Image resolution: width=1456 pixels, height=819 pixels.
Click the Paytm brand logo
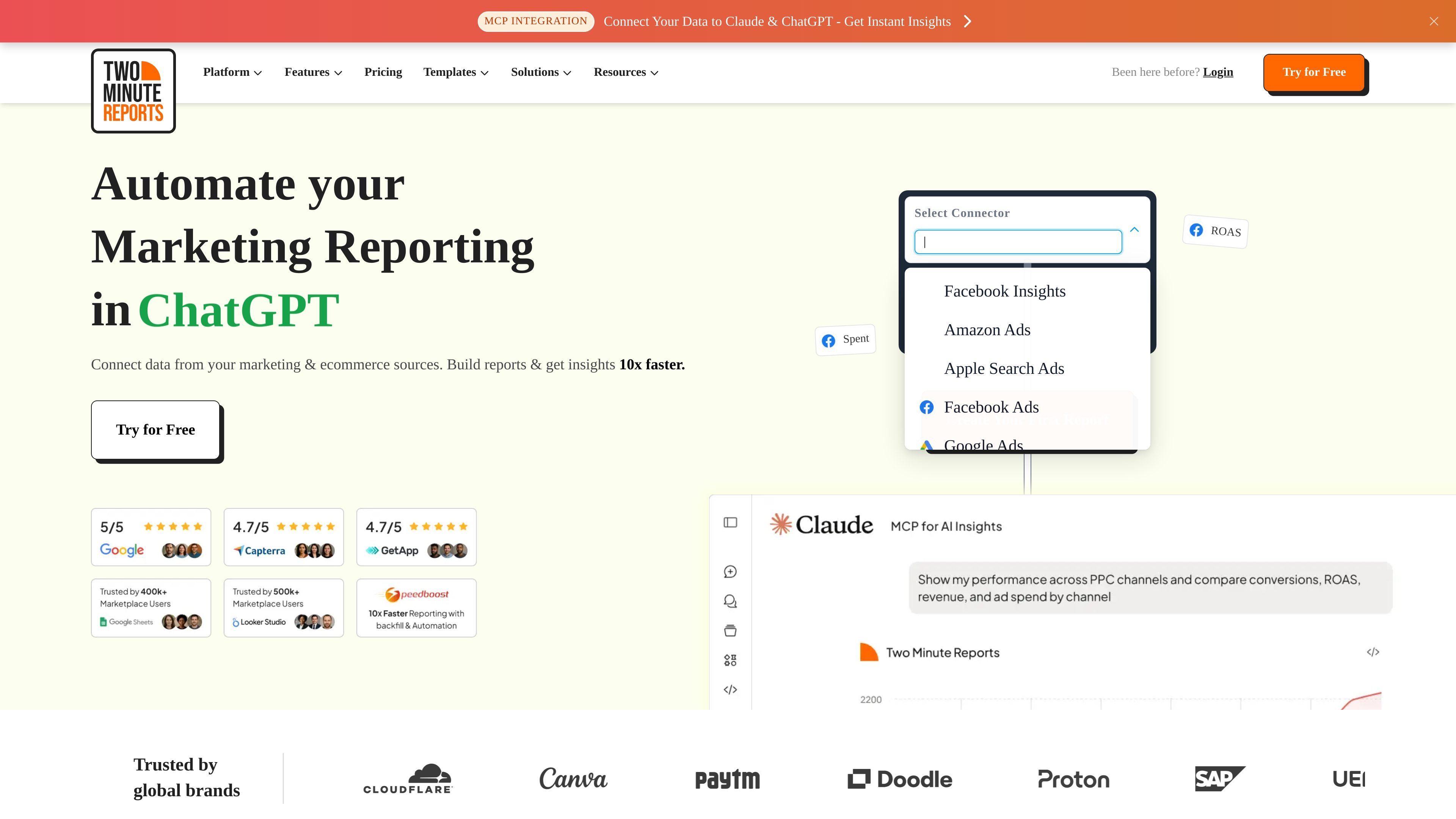pyautogui.click(x=728, y=780)
